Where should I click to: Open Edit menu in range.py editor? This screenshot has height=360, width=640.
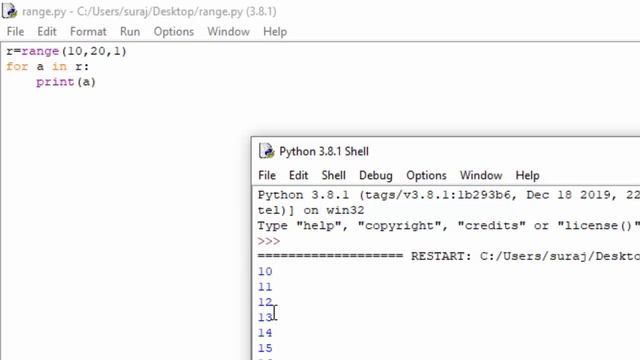pos(47,32)
